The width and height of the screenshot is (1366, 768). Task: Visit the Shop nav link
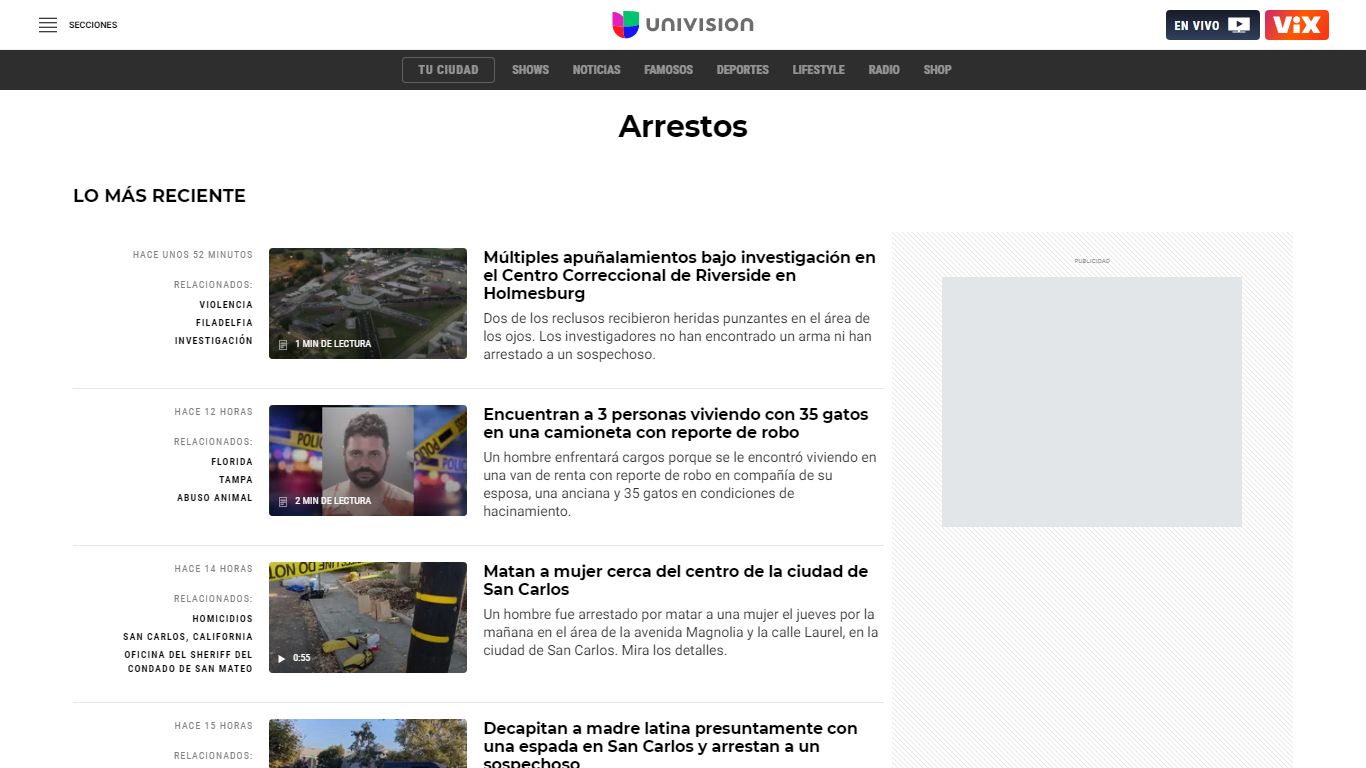[x=937, y=70]
